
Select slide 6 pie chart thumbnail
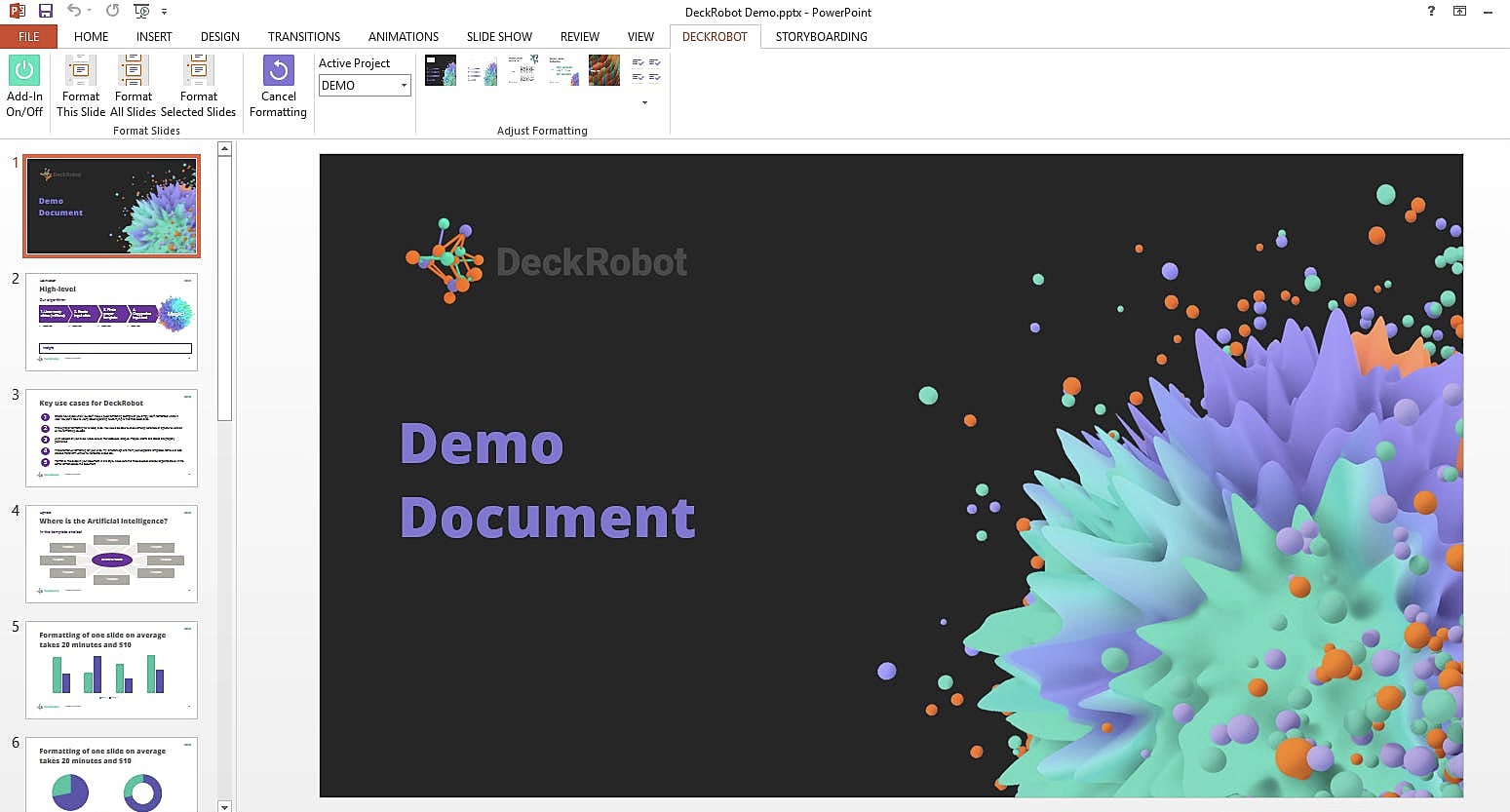pos(112,774)
